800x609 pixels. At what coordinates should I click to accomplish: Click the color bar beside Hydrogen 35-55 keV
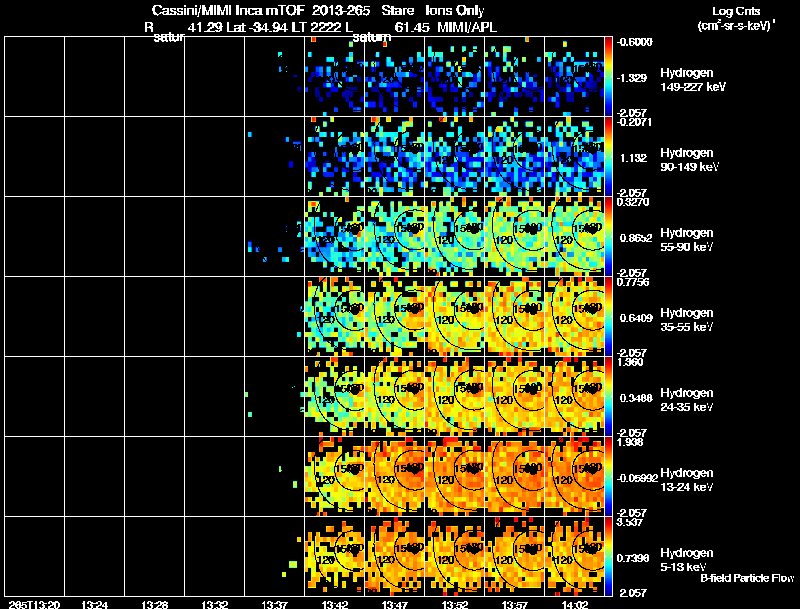coord(608,317)
